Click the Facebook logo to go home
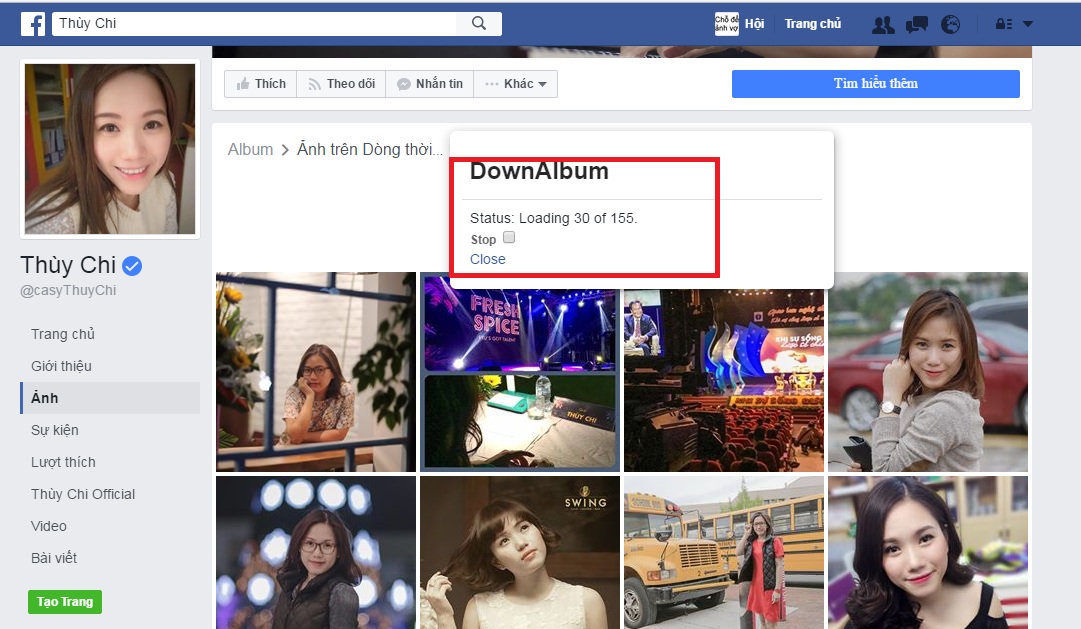The image size is (1081, 629). (32, 22)
